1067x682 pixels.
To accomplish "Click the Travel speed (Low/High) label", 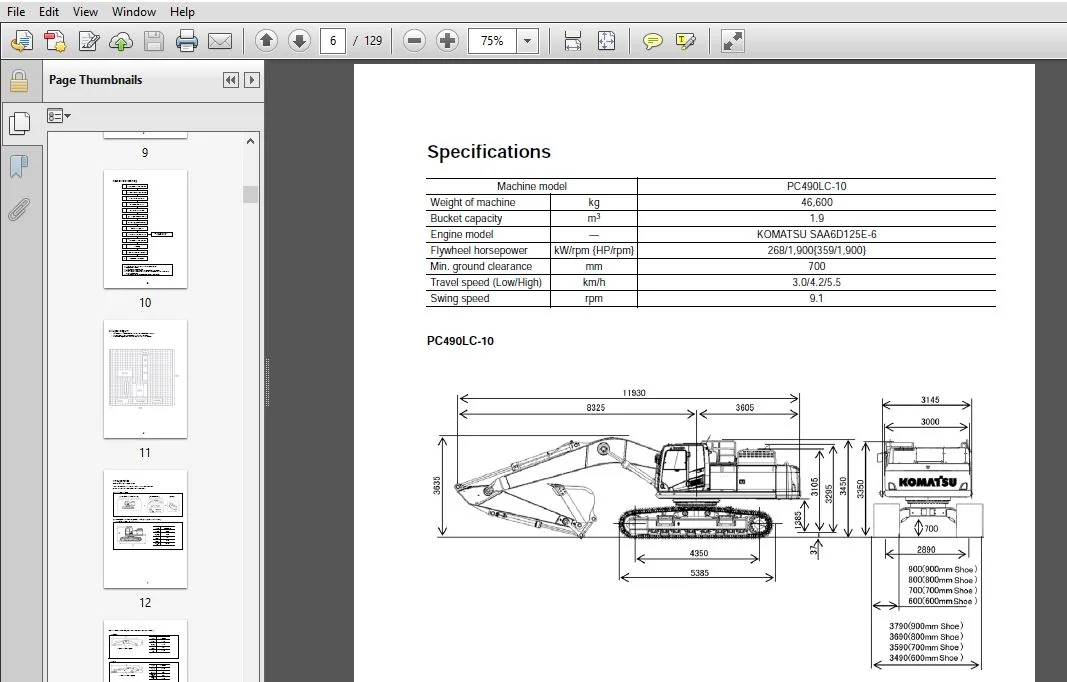I will coord(486,282).
